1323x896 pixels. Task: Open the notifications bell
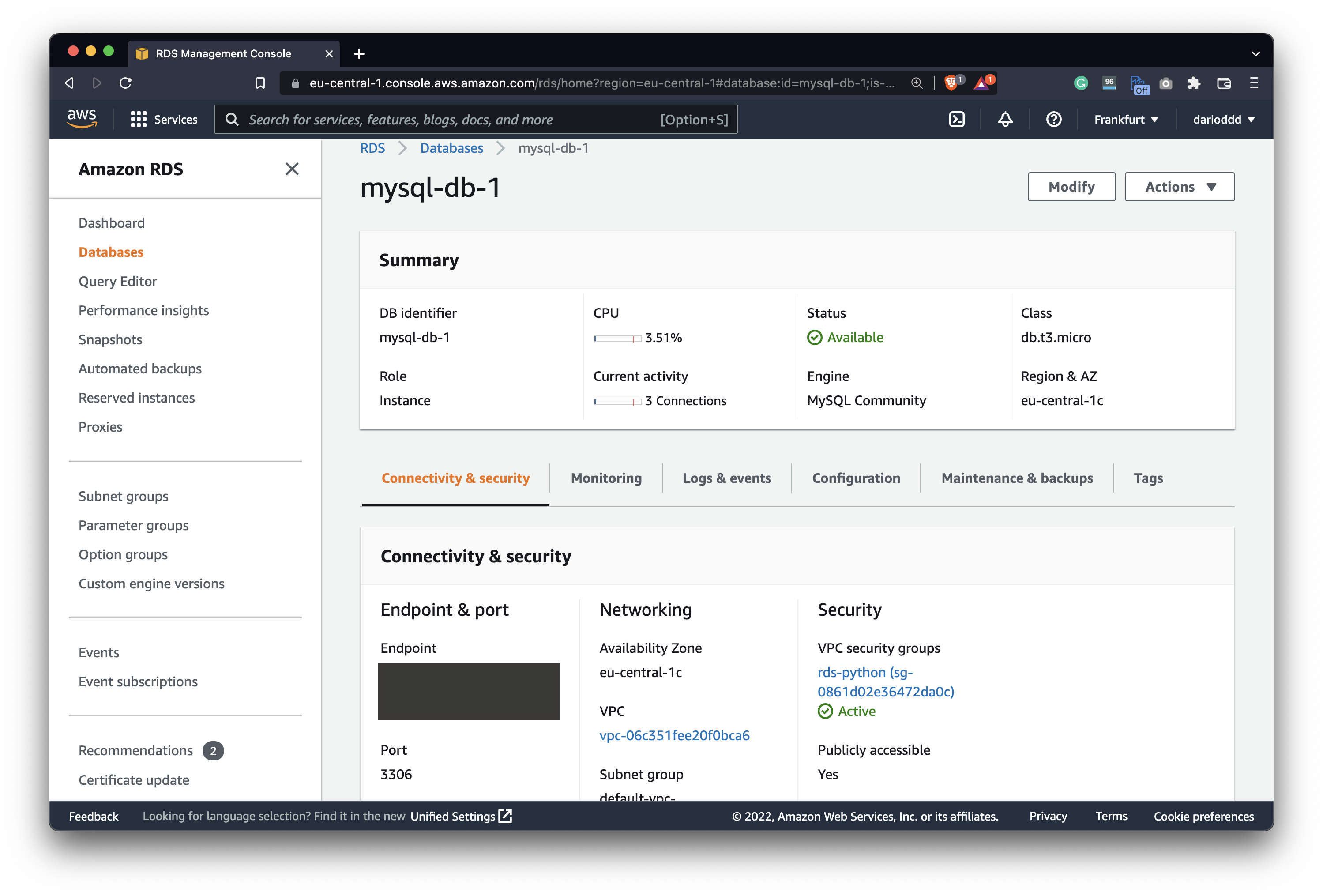(1005, 120)
